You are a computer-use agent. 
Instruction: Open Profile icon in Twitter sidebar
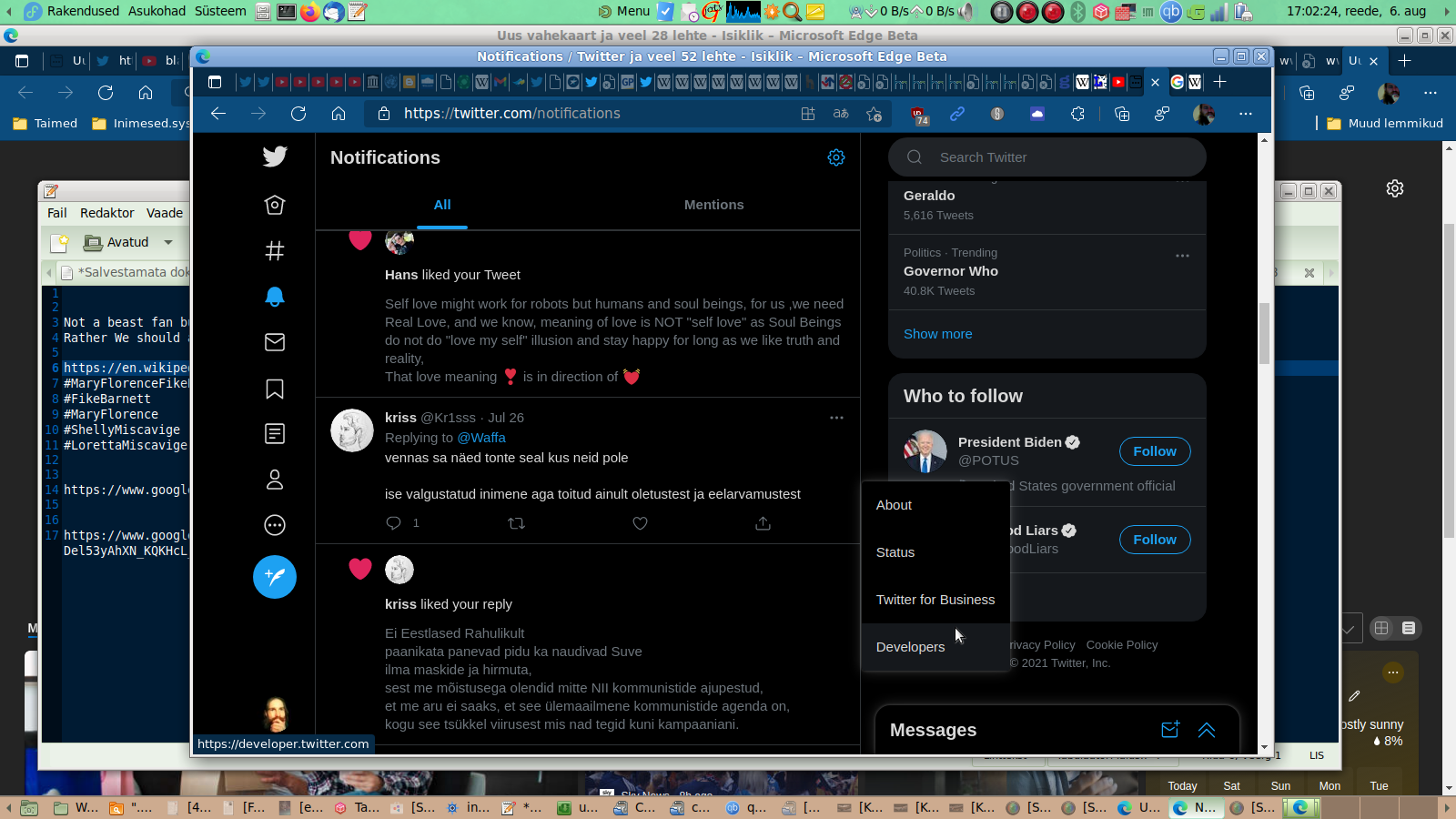[x=275, y=480]
